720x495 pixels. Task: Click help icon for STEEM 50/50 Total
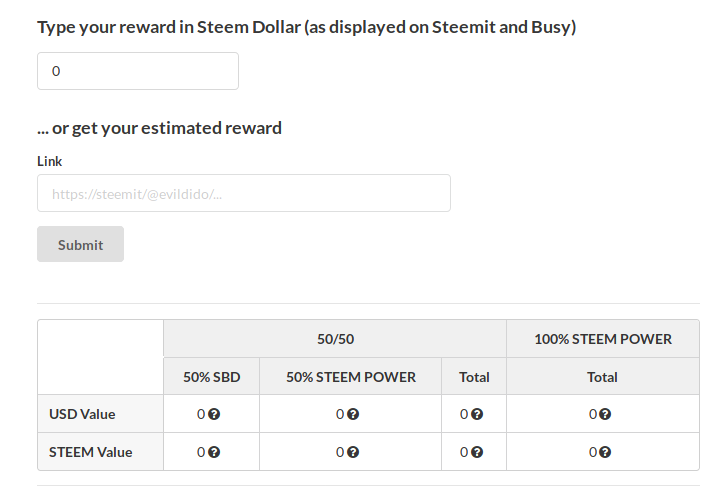coord(478,452)
